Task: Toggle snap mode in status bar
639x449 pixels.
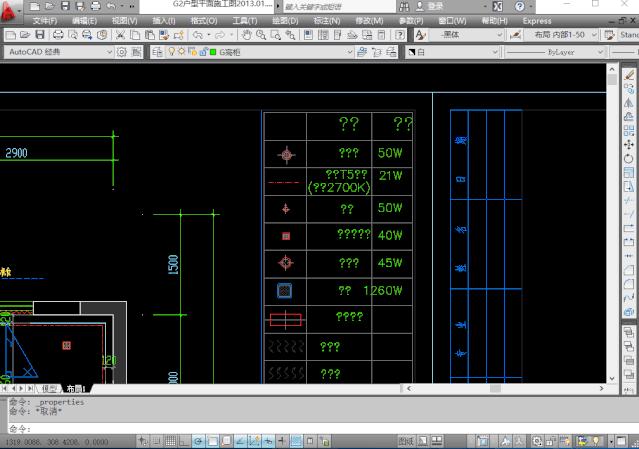Action: [159, 441]
